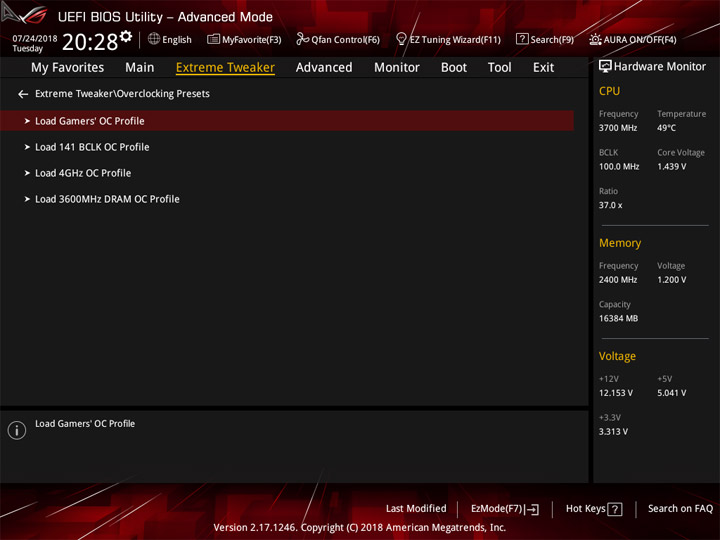Click the Search question mark icon
The image size is (720, 540).
[x=522, y=39]
